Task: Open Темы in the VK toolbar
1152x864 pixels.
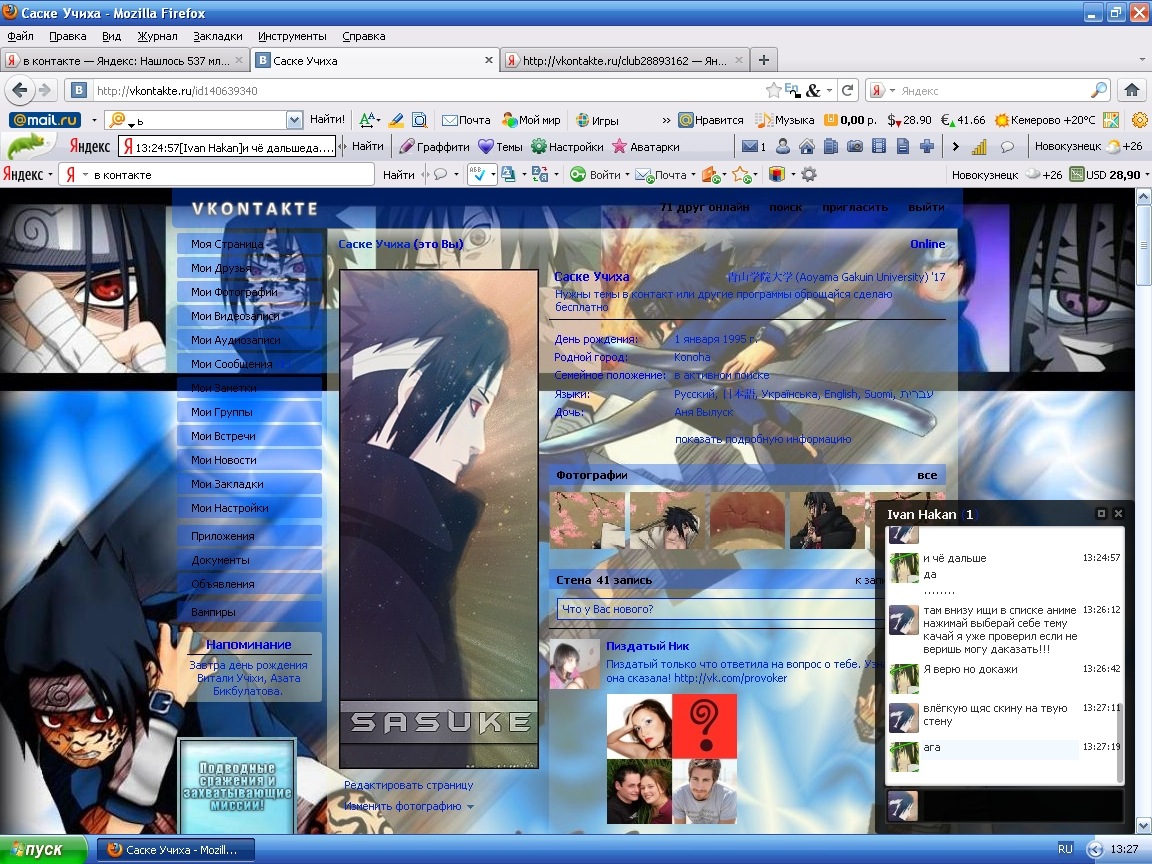Action: [x=499, y=146]
